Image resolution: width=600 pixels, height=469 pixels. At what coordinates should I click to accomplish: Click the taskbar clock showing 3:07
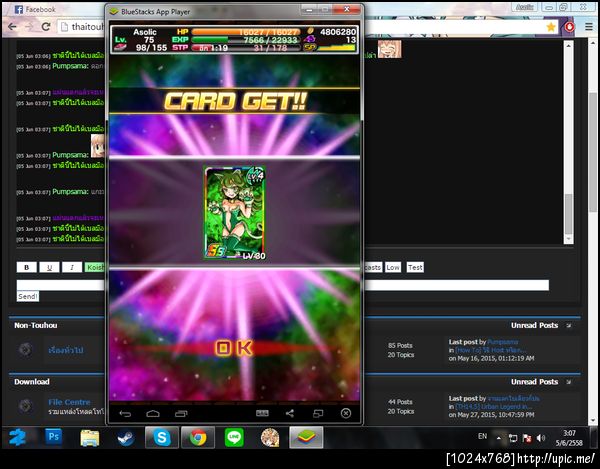[x=569, y=438]
